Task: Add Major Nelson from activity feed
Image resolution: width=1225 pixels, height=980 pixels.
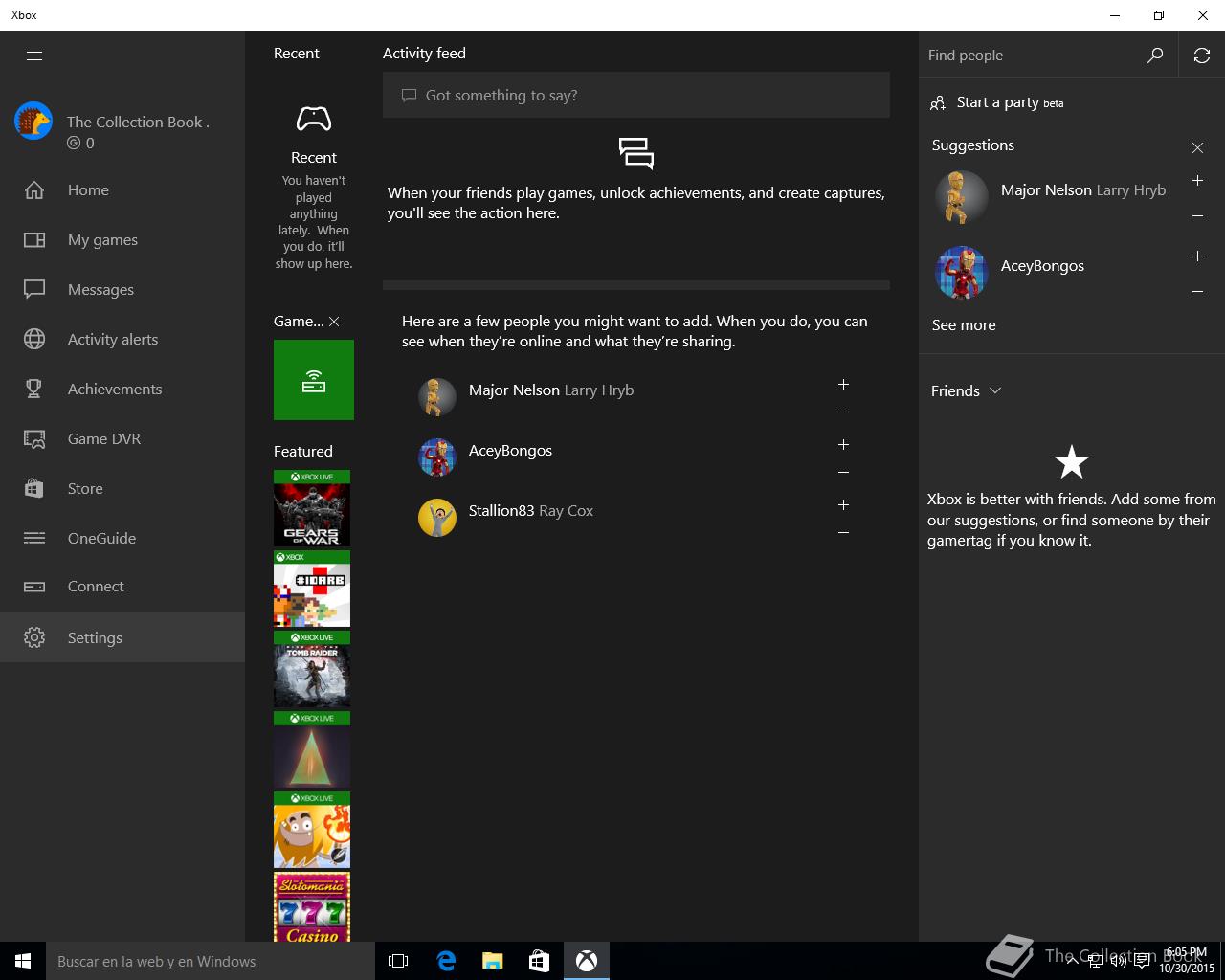Action: coord(843,384)
